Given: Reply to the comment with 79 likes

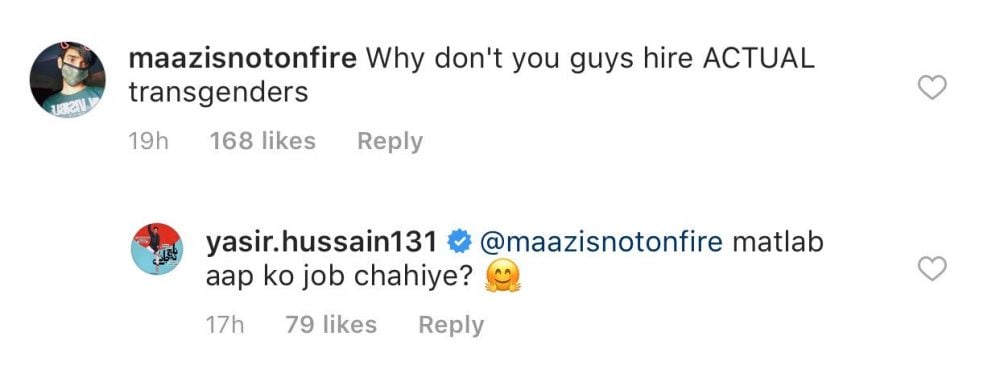Looking at the screenshot, I should tap(451, 325).
